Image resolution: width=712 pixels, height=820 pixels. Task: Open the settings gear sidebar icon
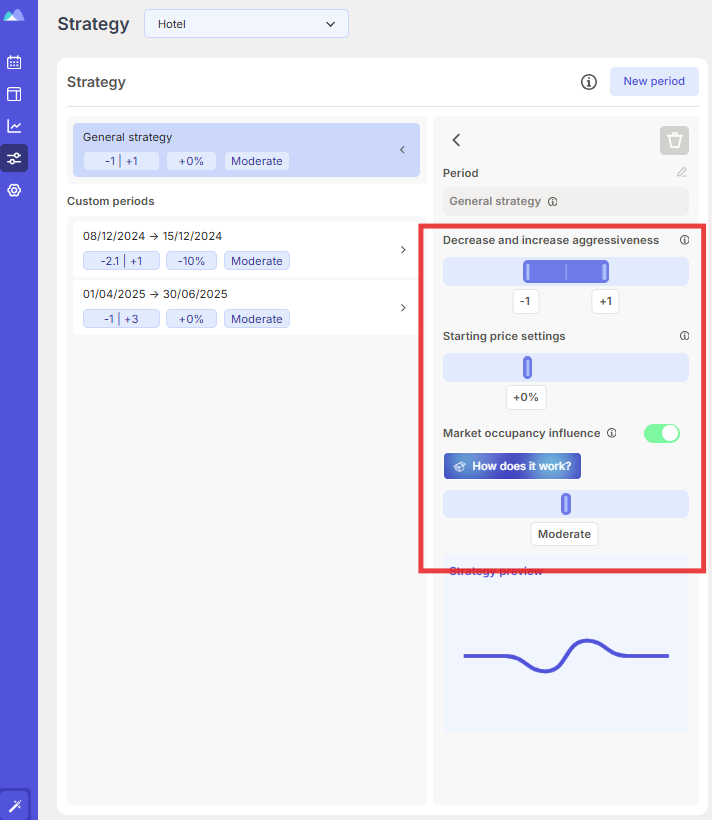14,190
